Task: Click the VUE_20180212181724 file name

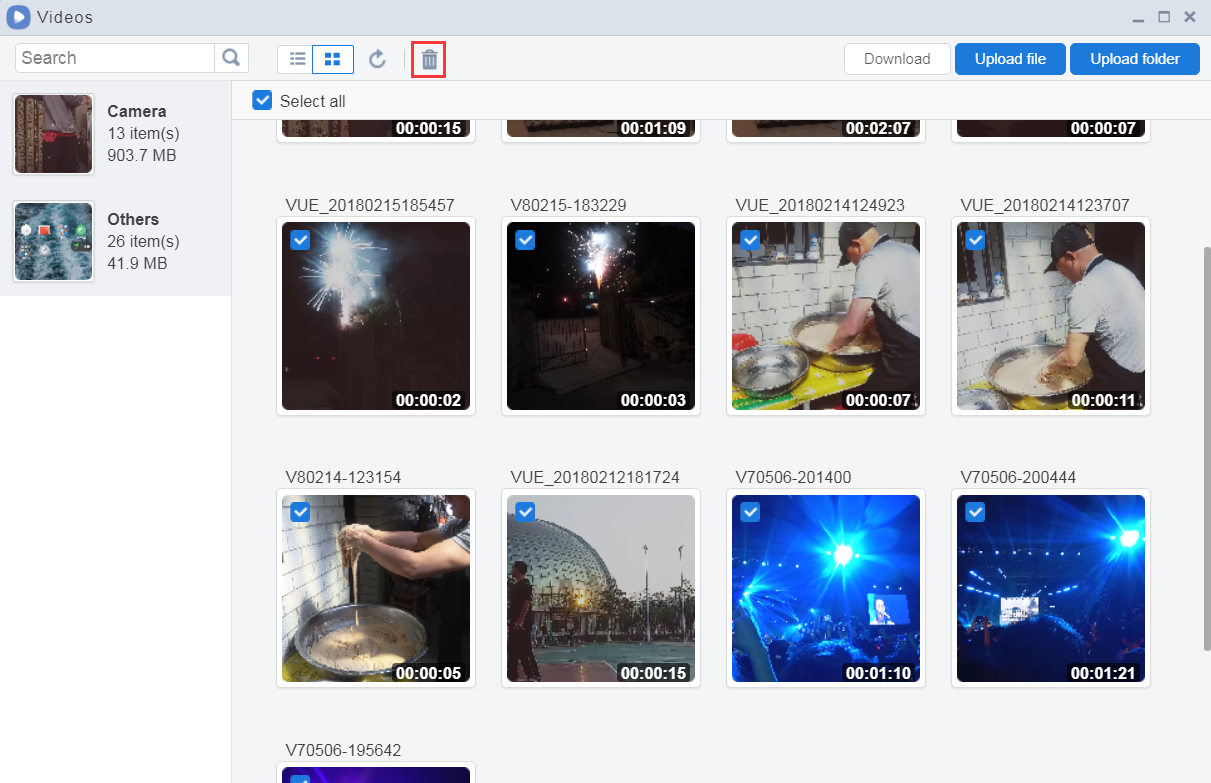Action: pos(595,477)
